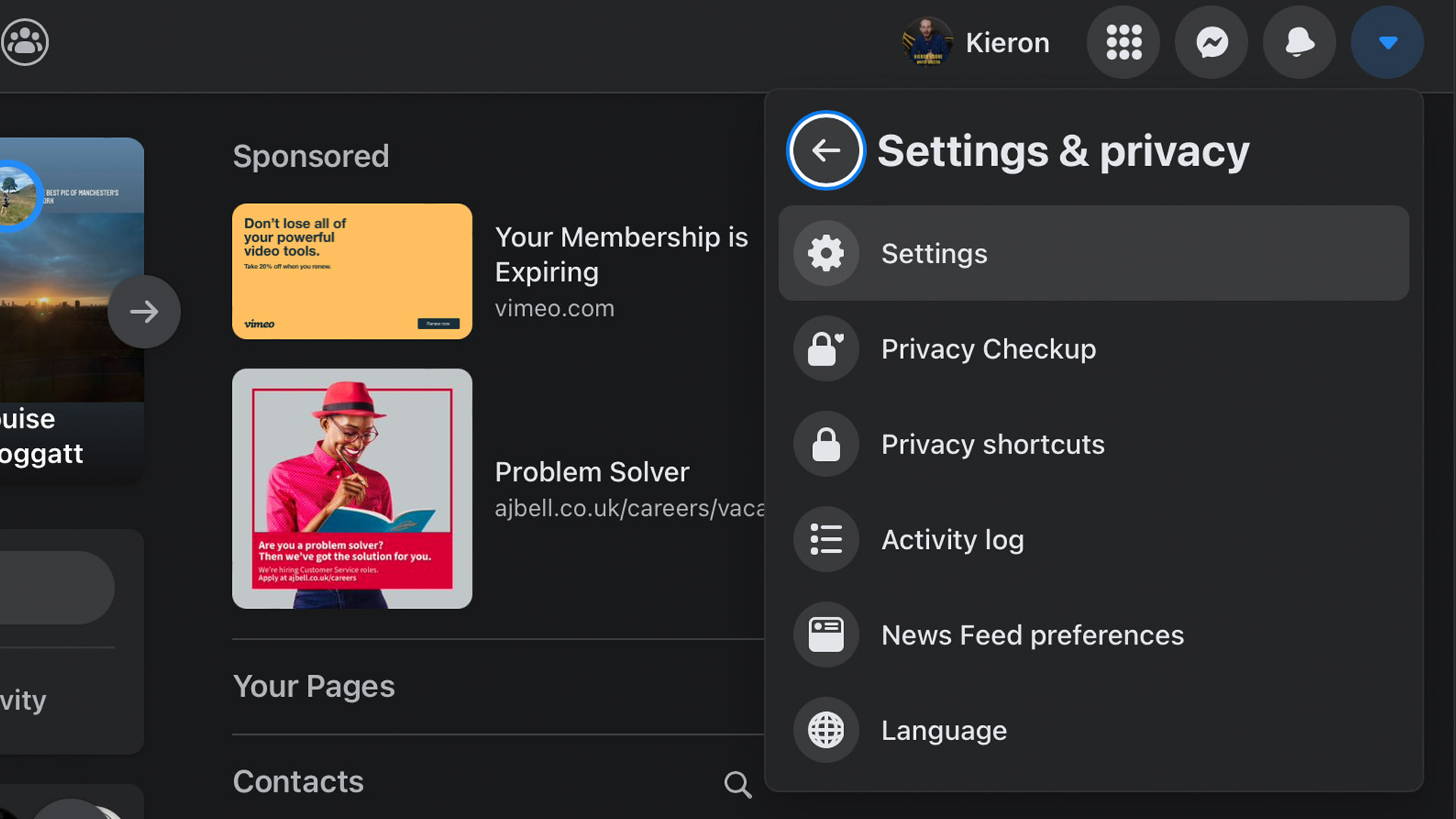Click the Settings gear icon
The image size is (1456, 819).
click(826, 253)
